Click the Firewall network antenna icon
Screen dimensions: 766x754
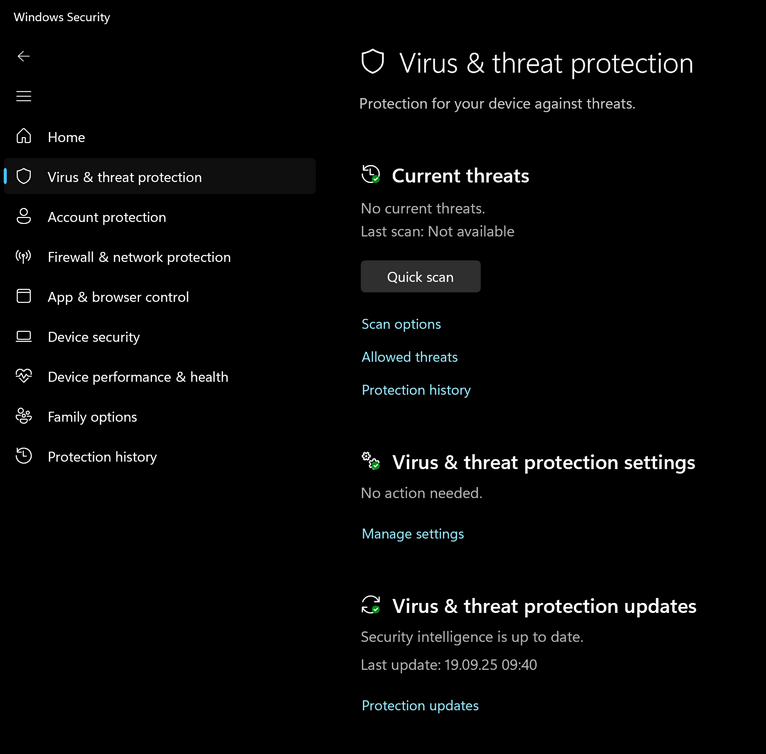click(x=24, y=257)
